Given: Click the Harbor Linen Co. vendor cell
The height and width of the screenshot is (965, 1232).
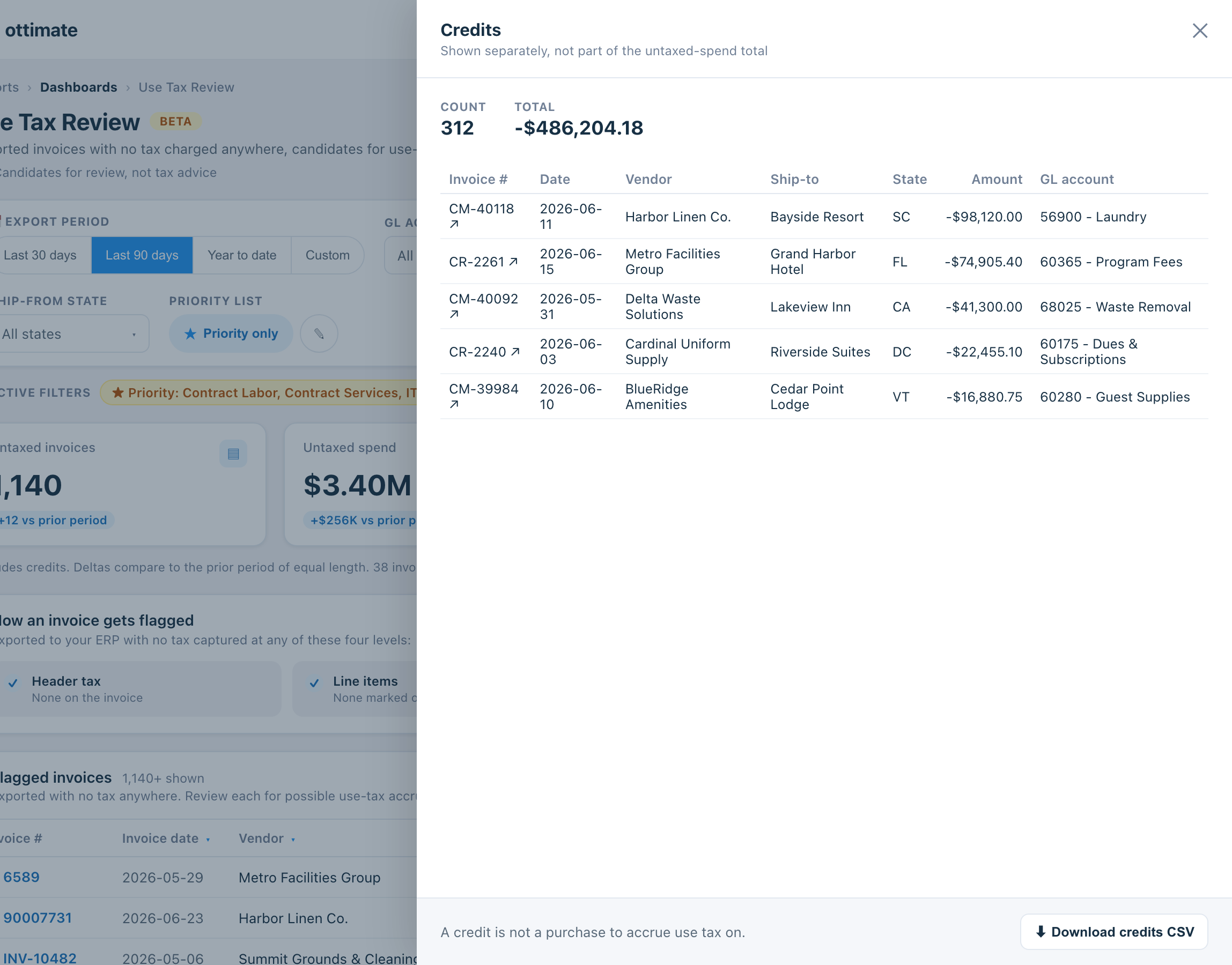Looking at the screenshot, I should [x=677, y=217].
